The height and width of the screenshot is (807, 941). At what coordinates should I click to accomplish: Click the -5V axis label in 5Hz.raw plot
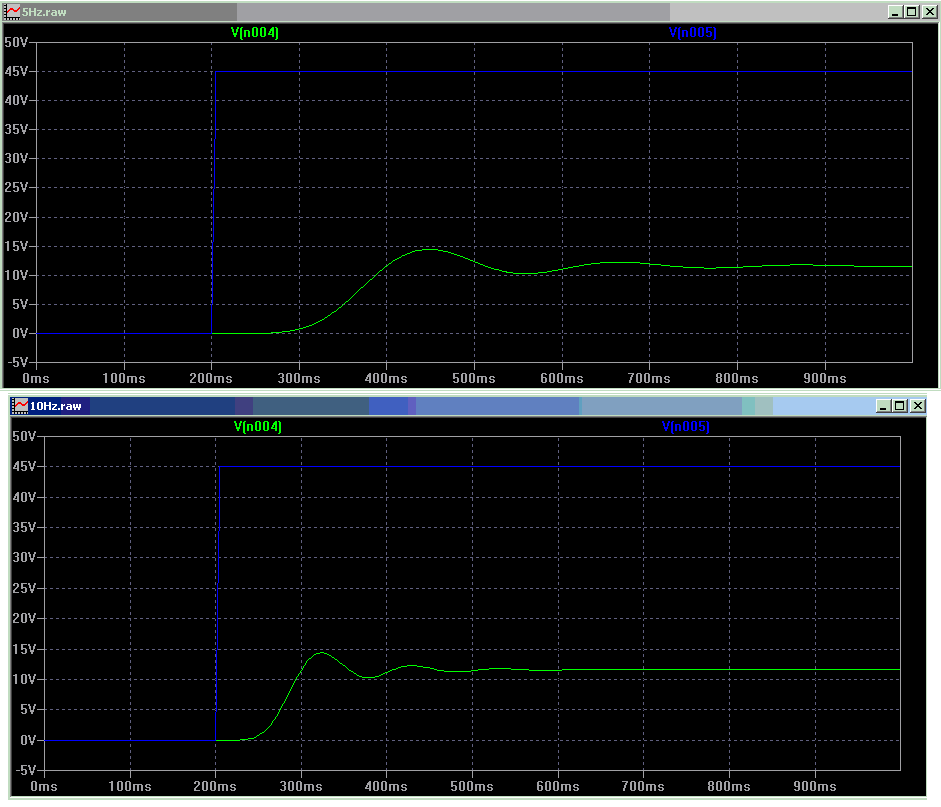click(17, 362)
